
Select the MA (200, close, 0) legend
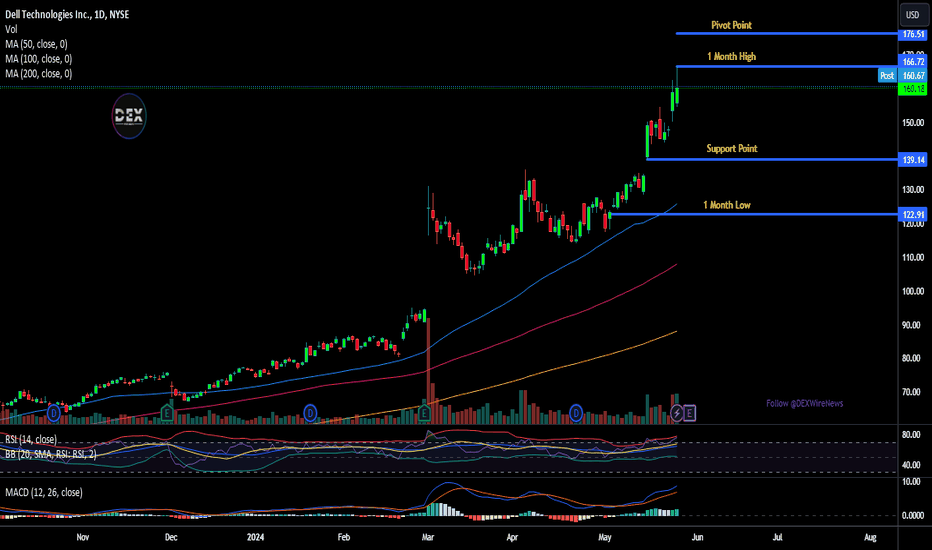pyautogui.click(x=39, y=74)
